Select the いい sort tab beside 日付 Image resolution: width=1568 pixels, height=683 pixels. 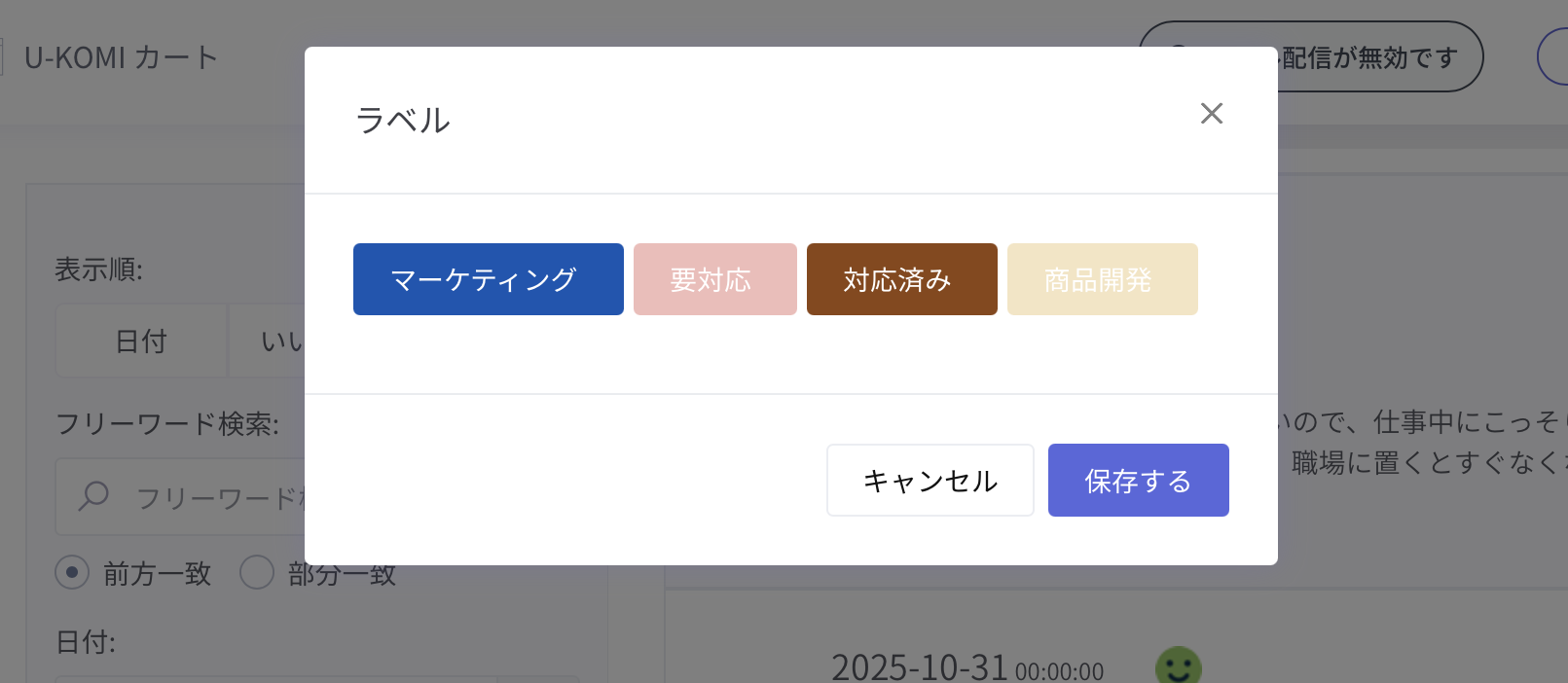point(277,341)
